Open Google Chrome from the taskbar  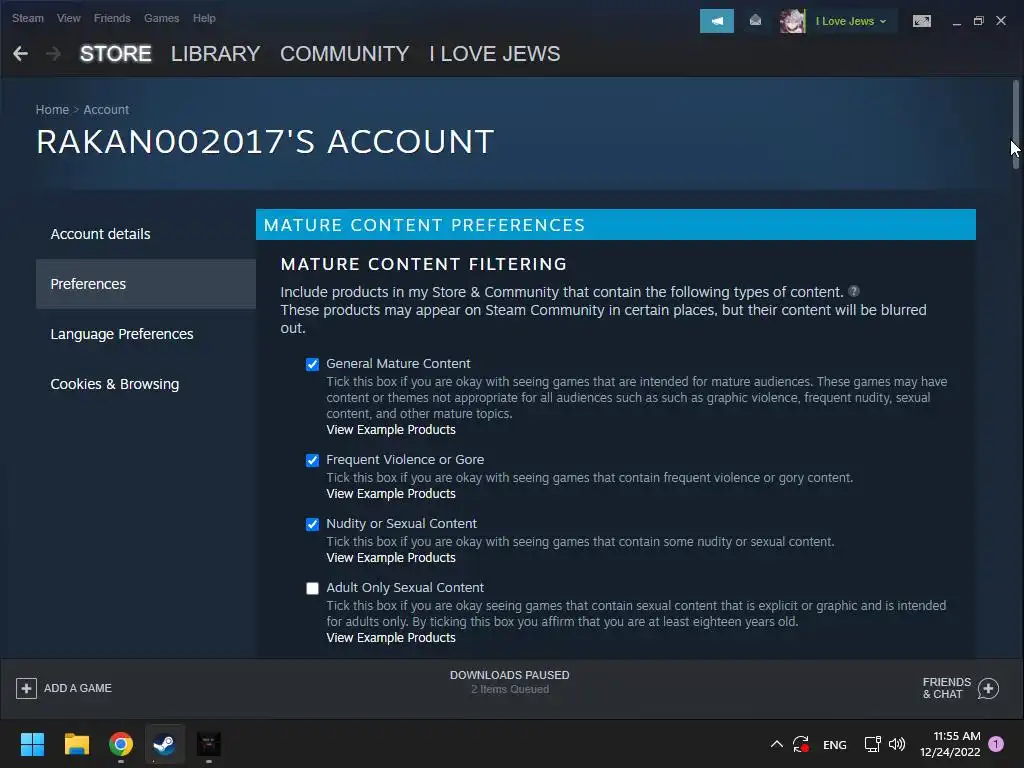121,744
